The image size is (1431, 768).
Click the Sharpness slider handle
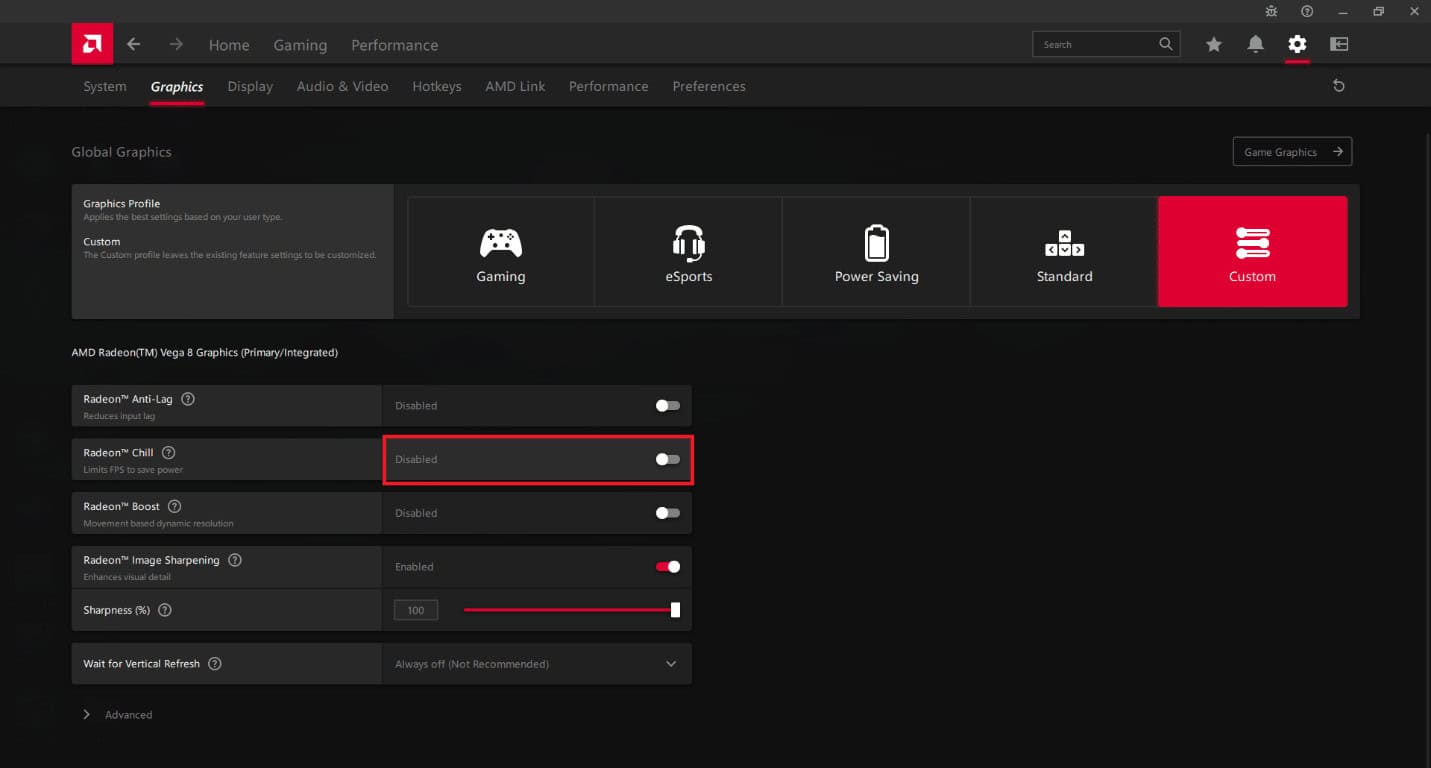click(675, 610)
